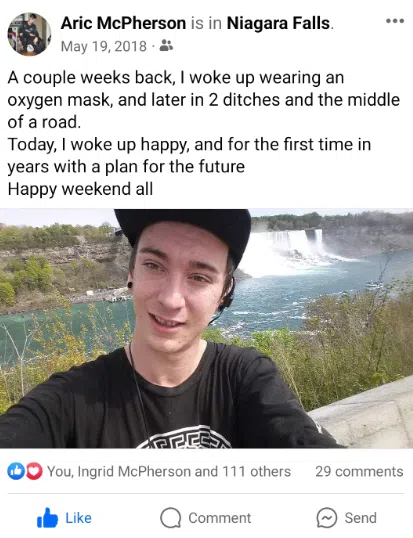The width and height of the screenshot is (413, 538).
Task: Click the Send button label
Action: (361, 518)
